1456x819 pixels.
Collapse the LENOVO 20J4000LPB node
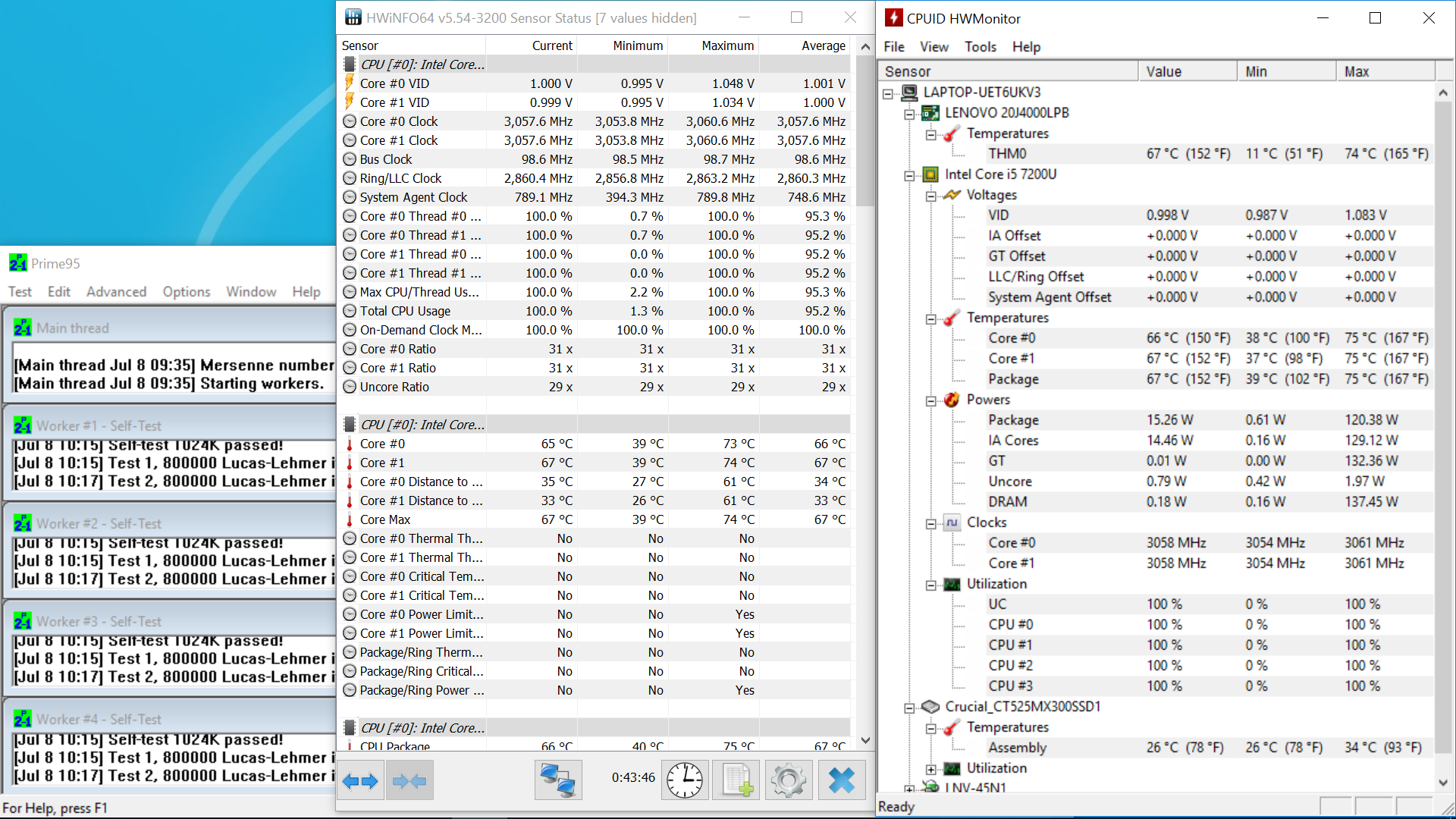point(909,114)
